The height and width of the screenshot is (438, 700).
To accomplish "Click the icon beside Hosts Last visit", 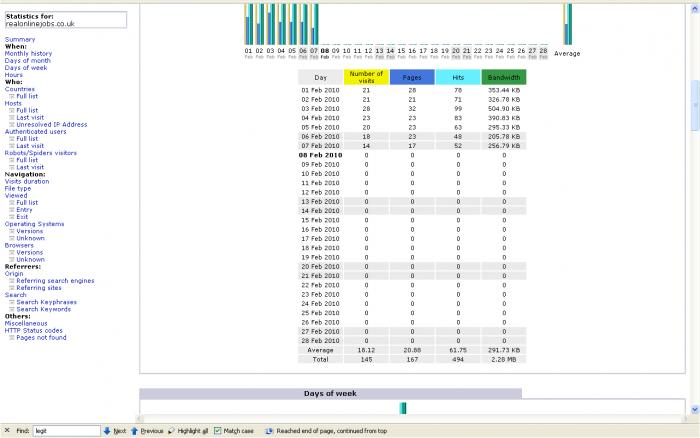I will [12, 117].
